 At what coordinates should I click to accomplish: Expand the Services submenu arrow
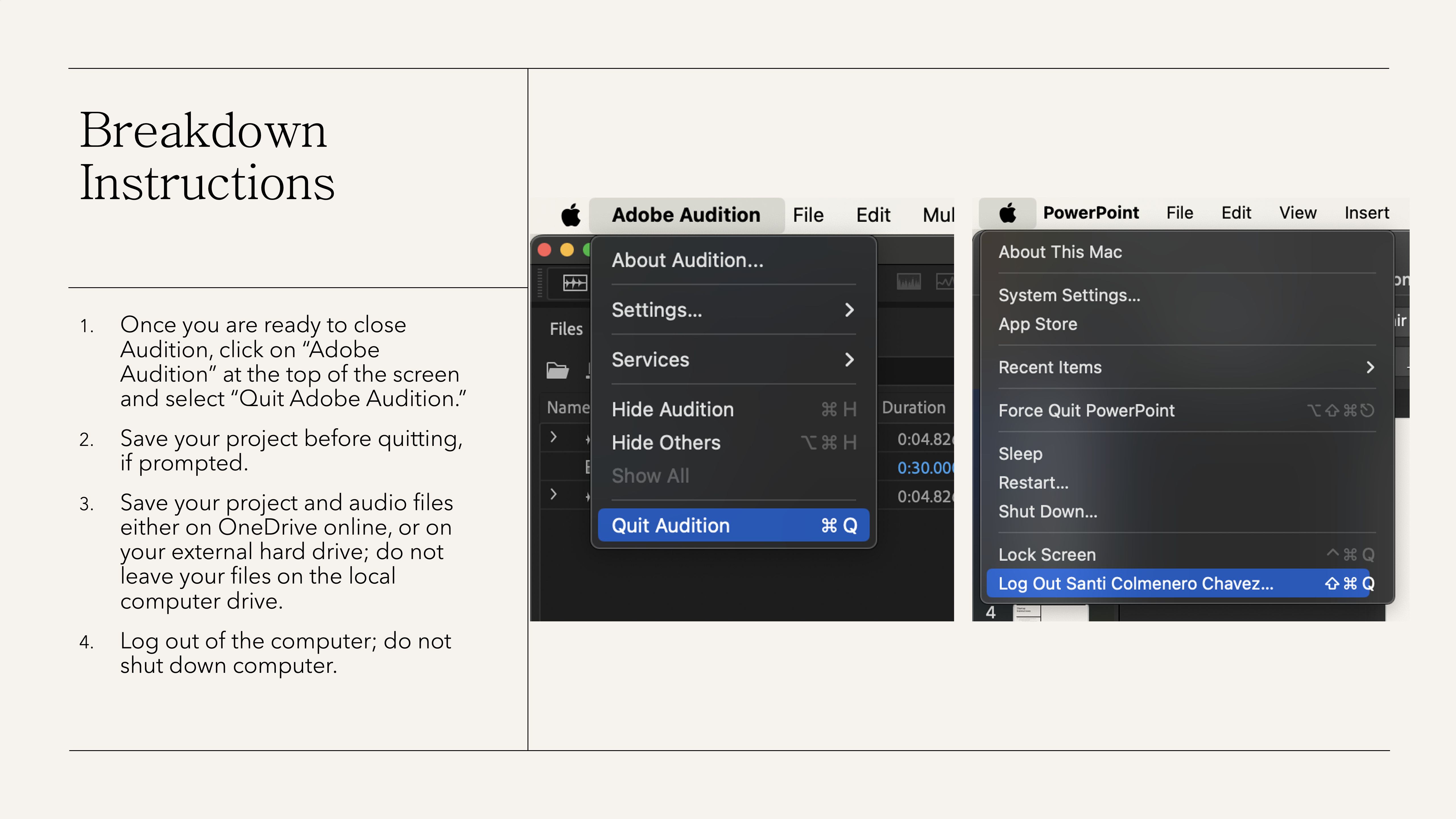(849, 359)
